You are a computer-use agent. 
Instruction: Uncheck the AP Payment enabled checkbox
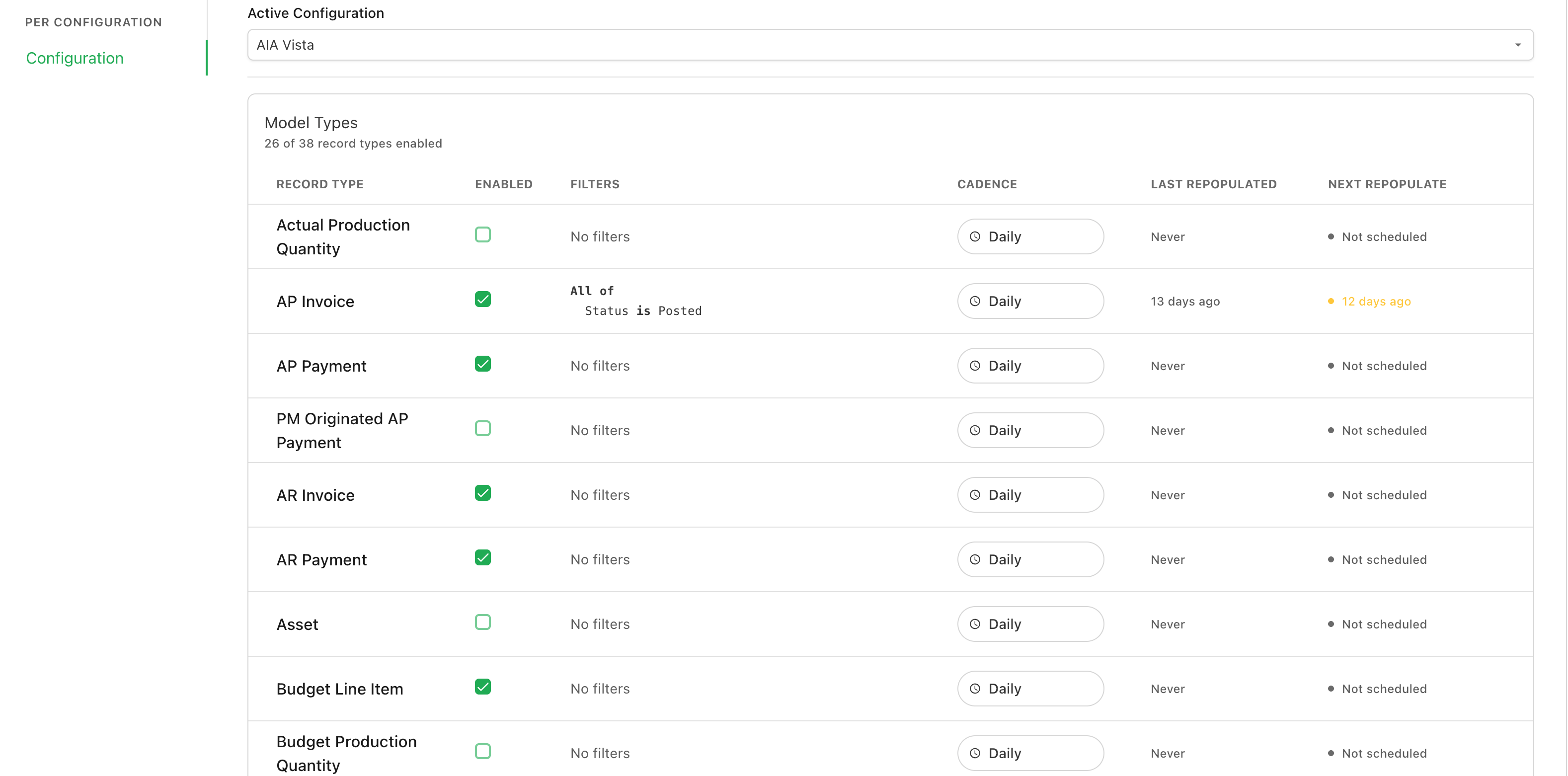[x=483, y=364]
